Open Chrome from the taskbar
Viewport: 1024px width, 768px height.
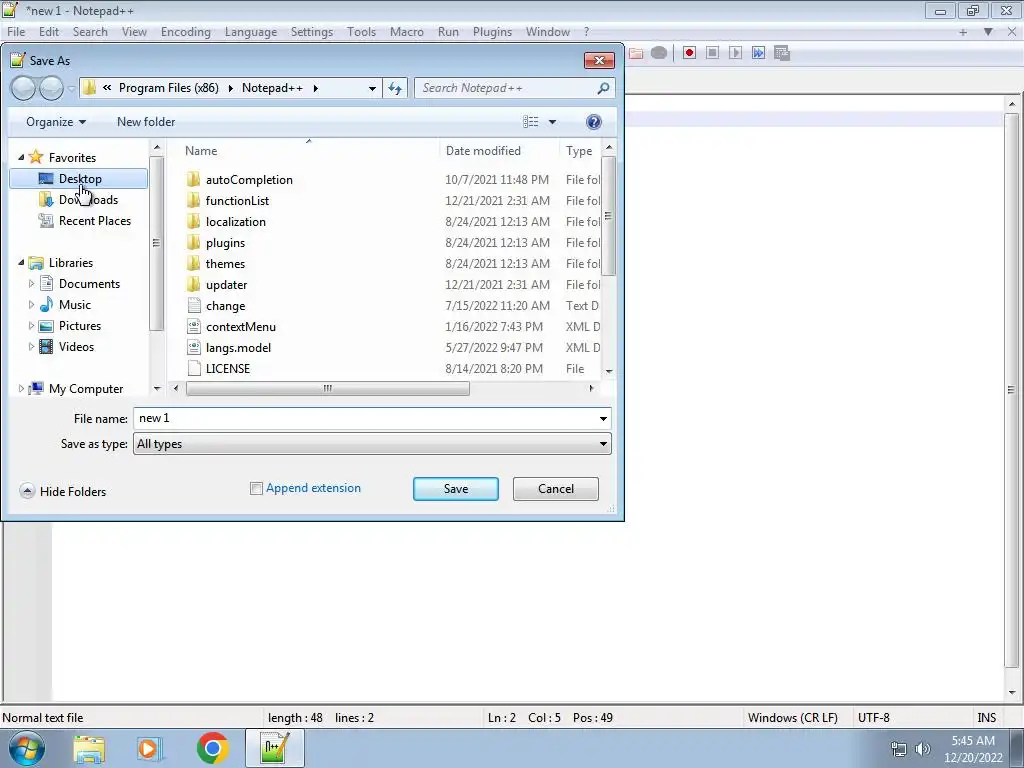212,749
